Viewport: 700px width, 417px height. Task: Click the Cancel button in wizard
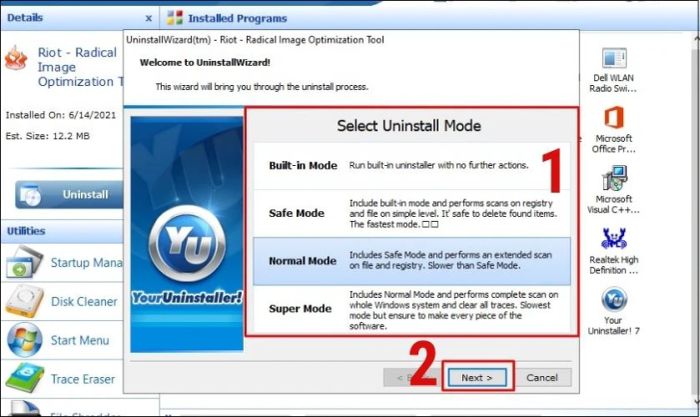tap(542, 378)
